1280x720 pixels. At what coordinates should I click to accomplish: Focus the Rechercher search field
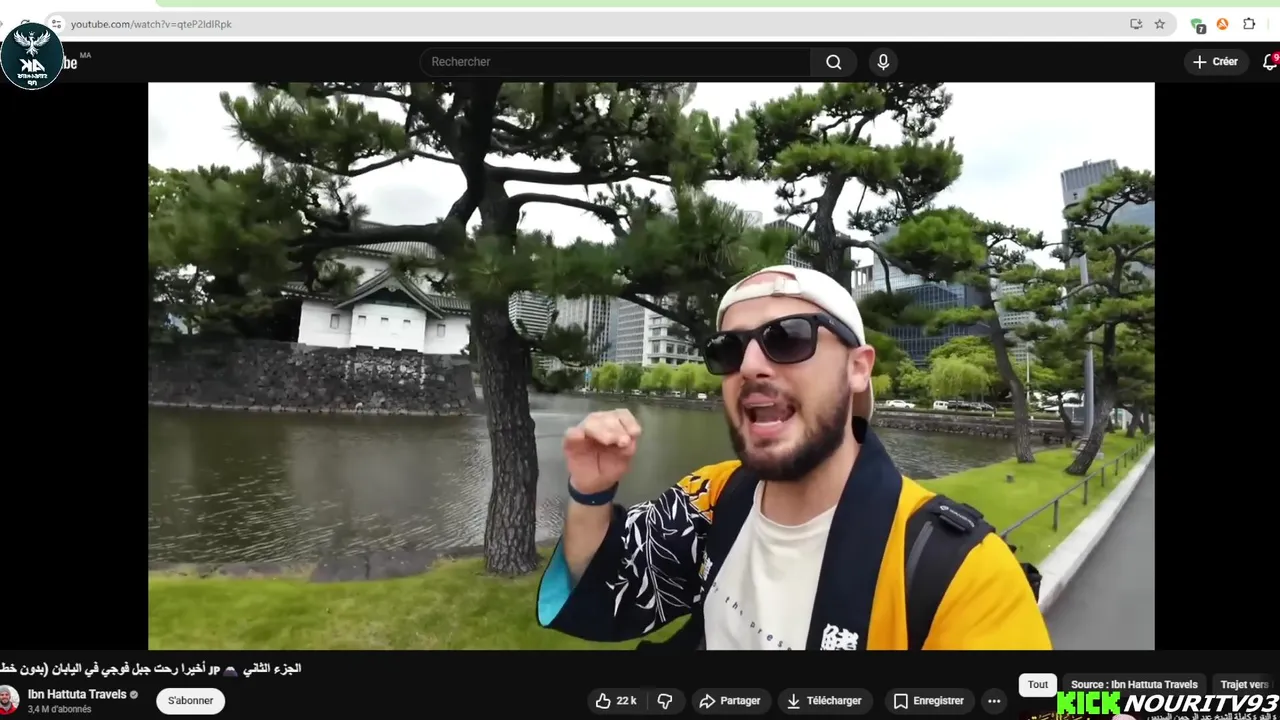point(615,62)
